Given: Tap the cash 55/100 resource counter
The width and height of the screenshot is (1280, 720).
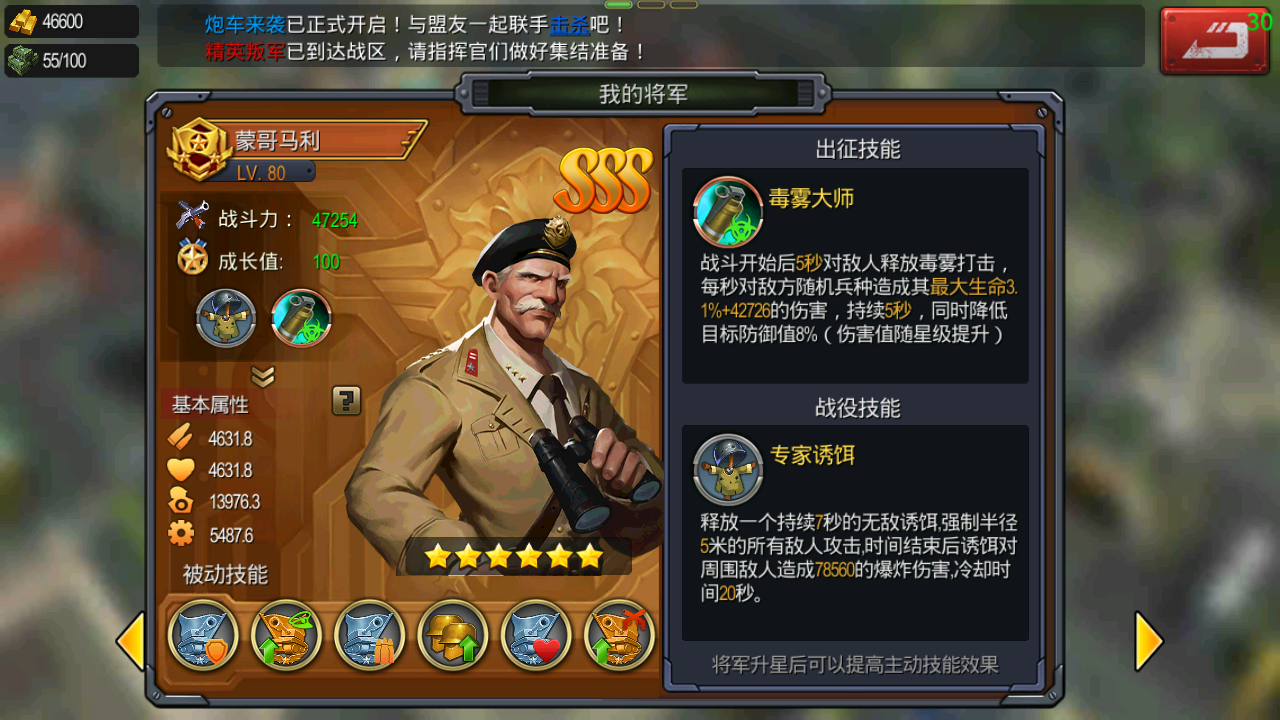Looking at the screenshot, I should click(x=71, y=60).
